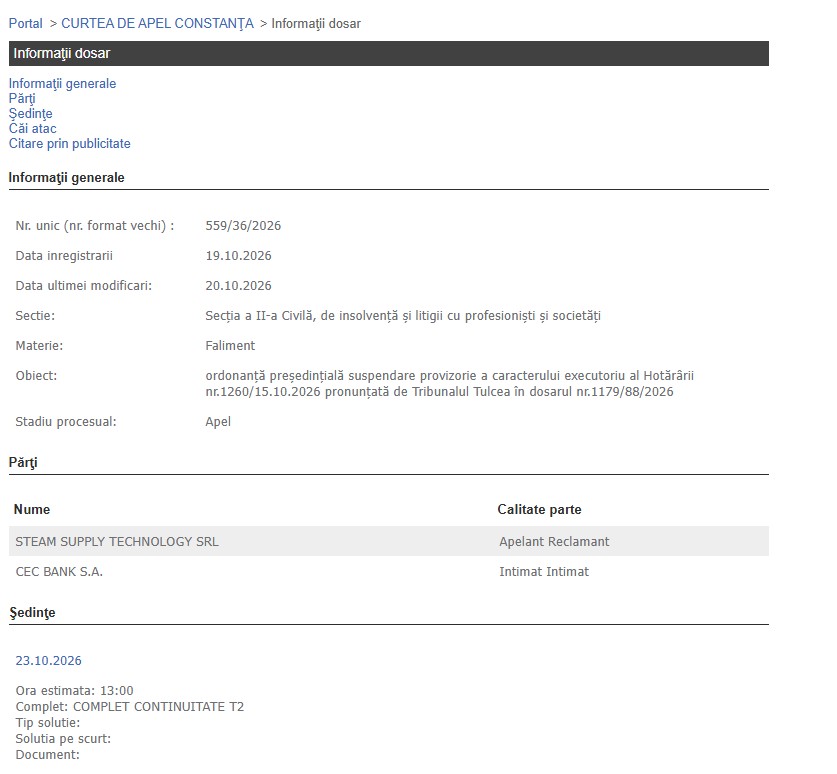Select STEAM SUPPLY TECHNOLOGY SRL party row
The image size is (837, 774).
click(389, 541)
